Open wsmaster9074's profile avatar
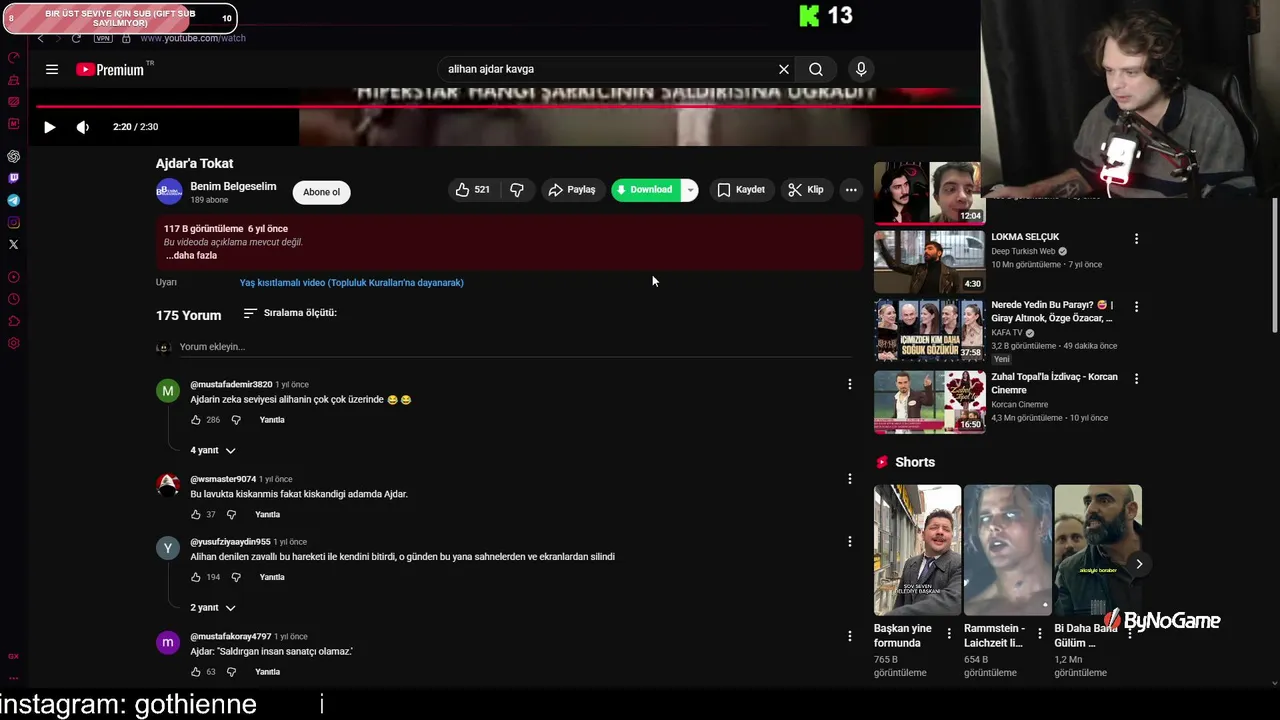 click(x=168, y=486)
